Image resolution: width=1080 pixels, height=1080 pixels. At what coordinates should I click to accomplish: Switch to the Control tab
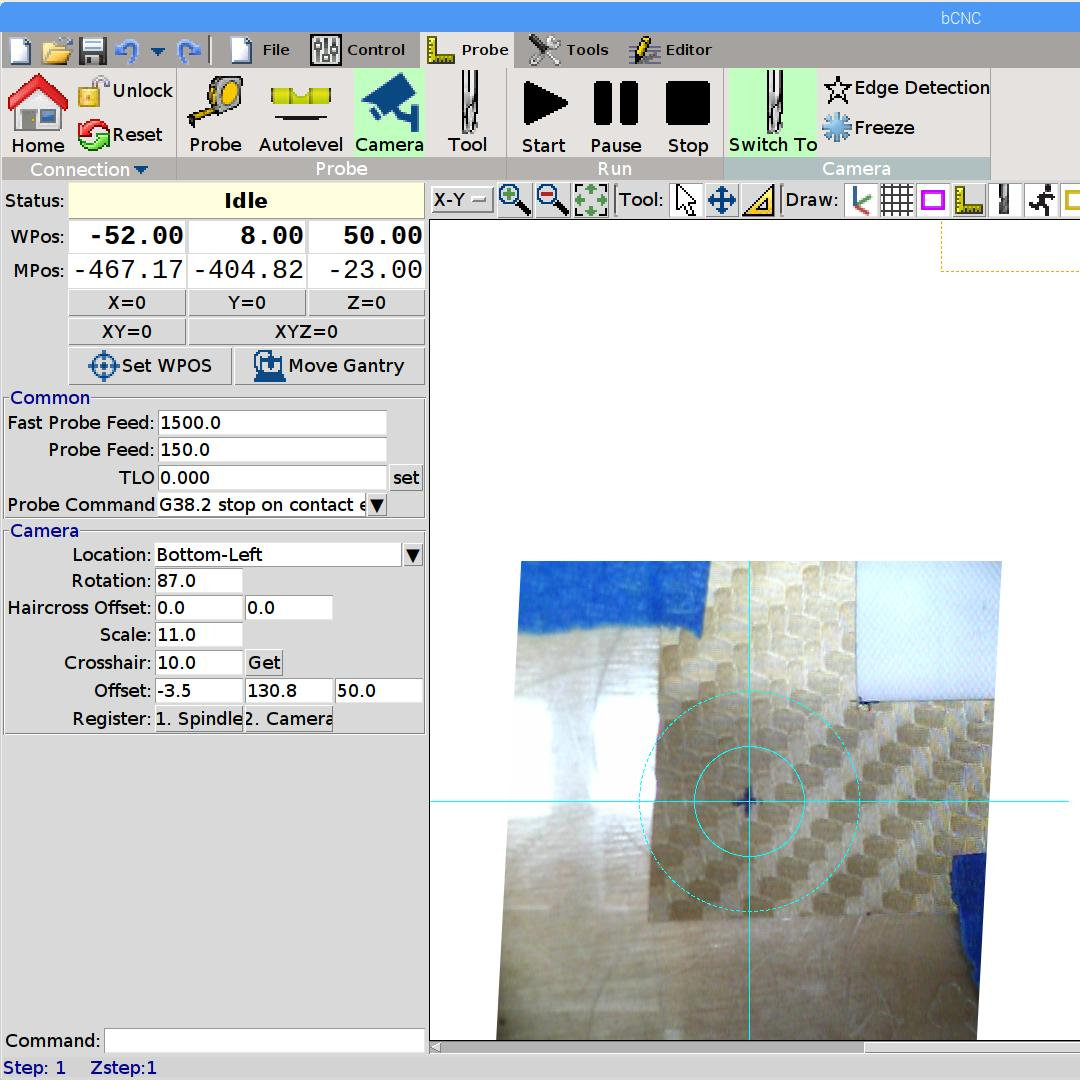pos(358,49)
